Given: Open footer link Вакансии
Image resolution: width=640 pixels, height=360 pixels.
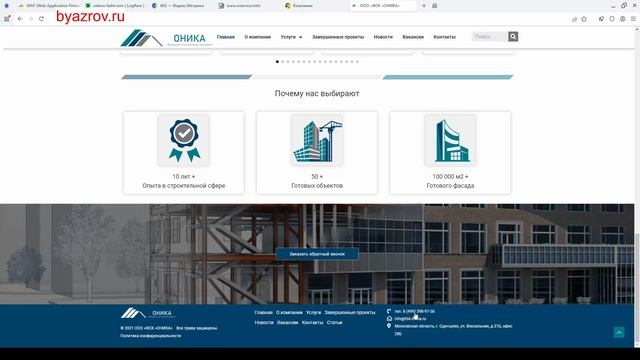Looking at the screenshot, I should (x=287, y=322).
